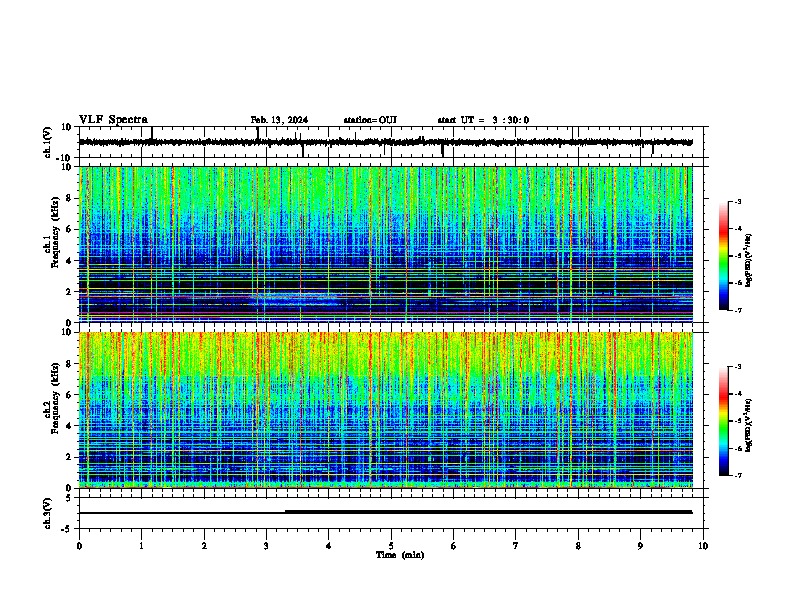Click the '-3' label on ch.1 colorbar
Image resolution: width=792 pixels, height=612 pixels.
[738, 202]
